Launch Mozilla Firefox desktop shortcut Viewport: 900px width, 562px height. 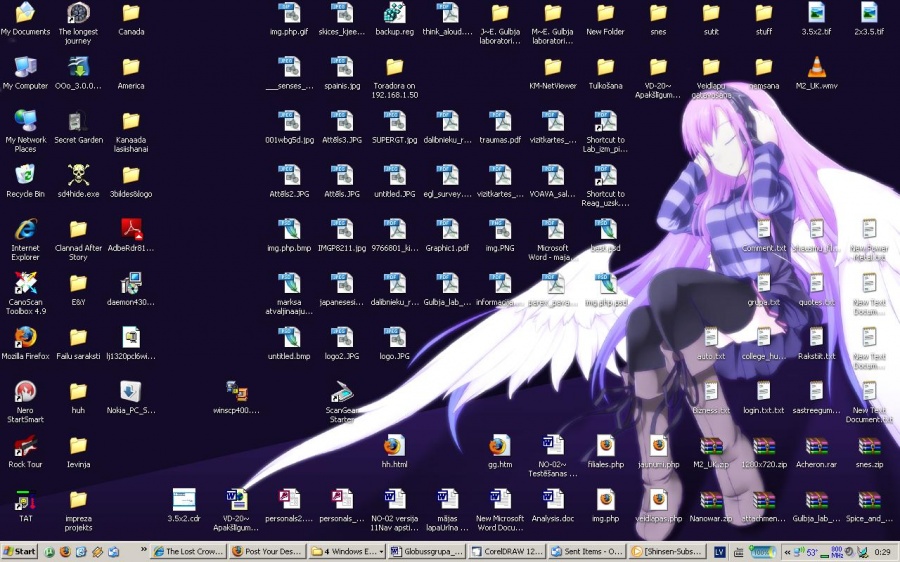point(25,343)
